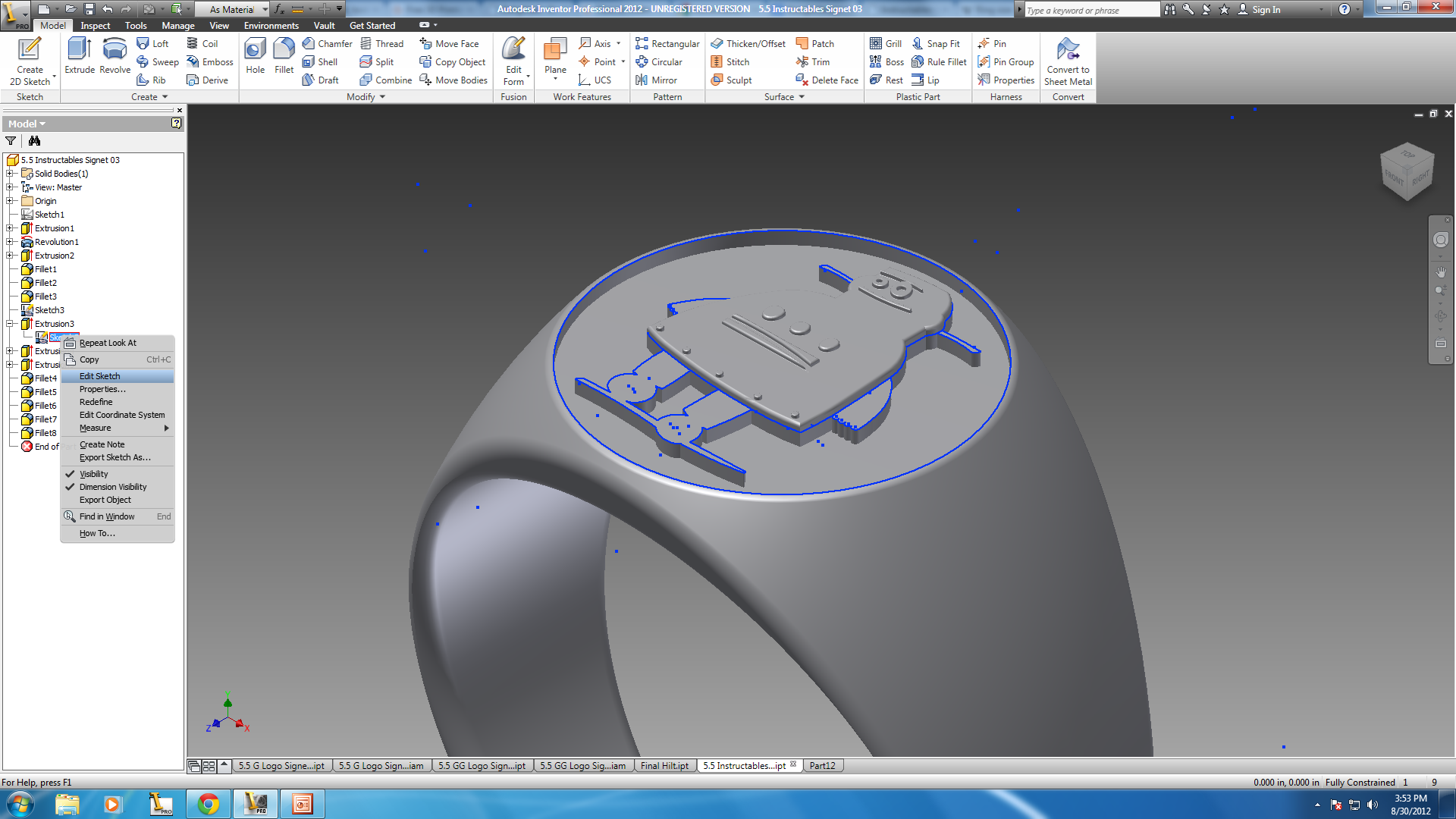Open Chrome from the taskbar

pyautogui.click(x=209, y=804)
